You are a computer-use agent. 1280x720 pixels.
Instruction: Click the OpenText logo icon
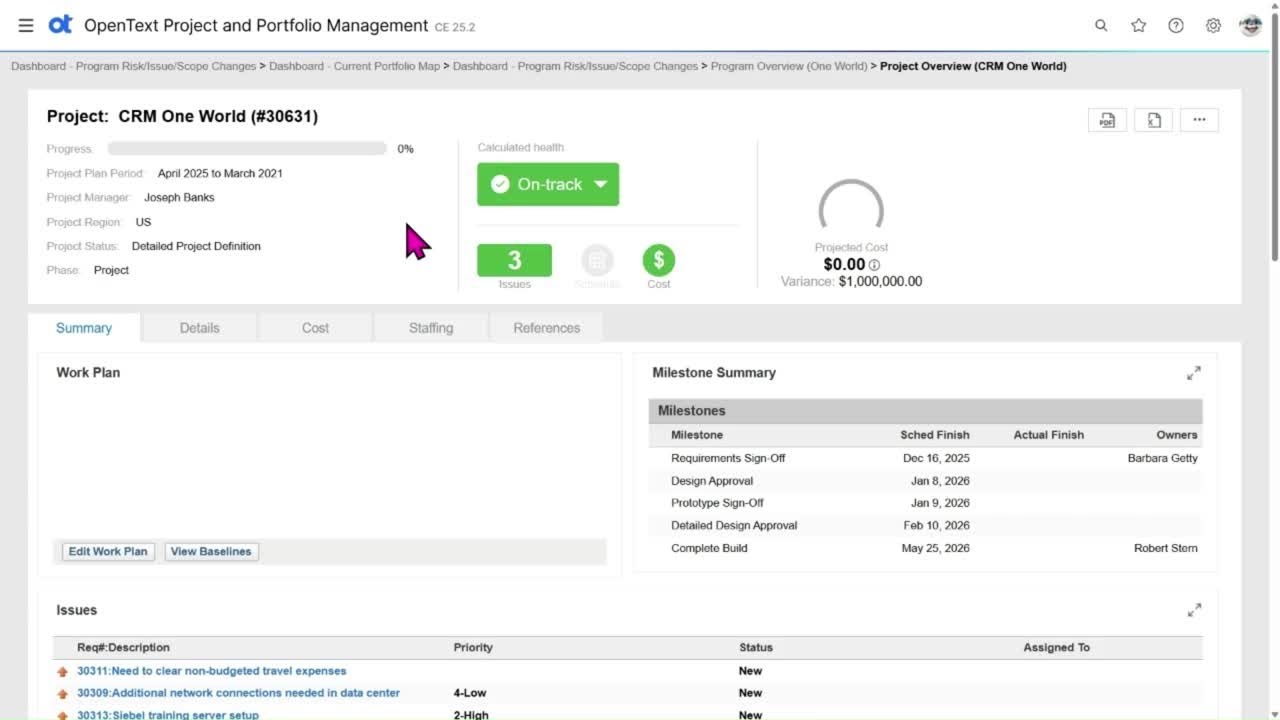60,25
